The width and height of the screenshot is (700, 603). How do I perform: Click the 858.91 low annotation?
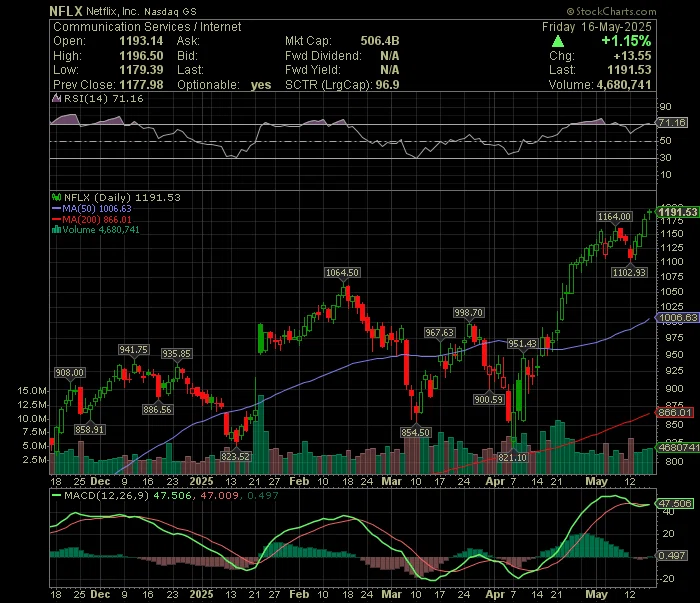(x=89, y=429)
